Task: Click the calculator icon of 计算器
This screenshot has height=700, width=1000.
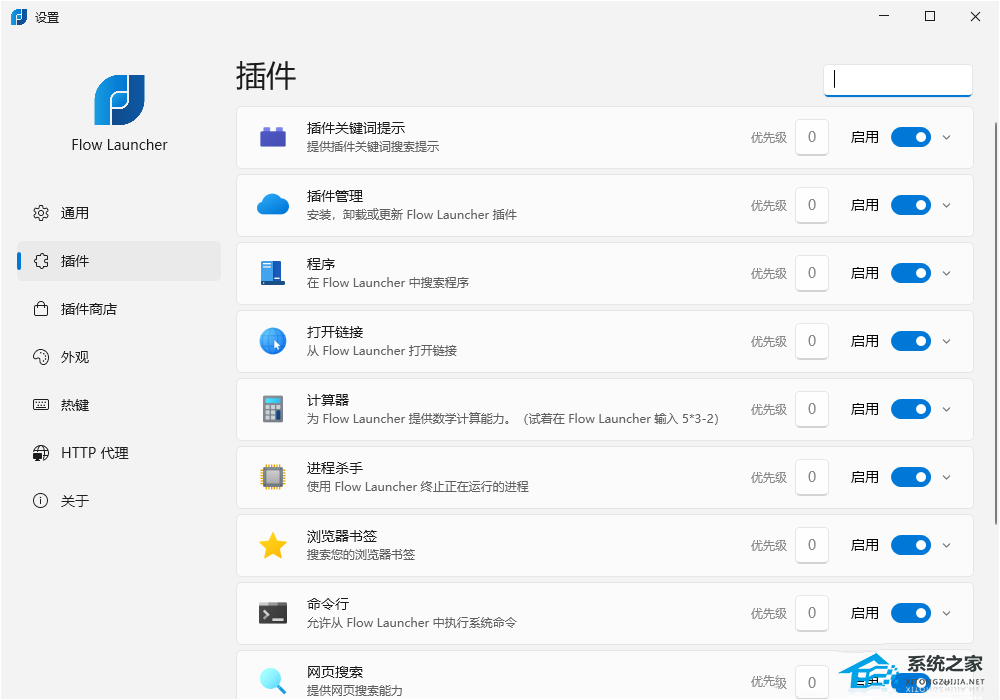Action: (x=273, y=409)
